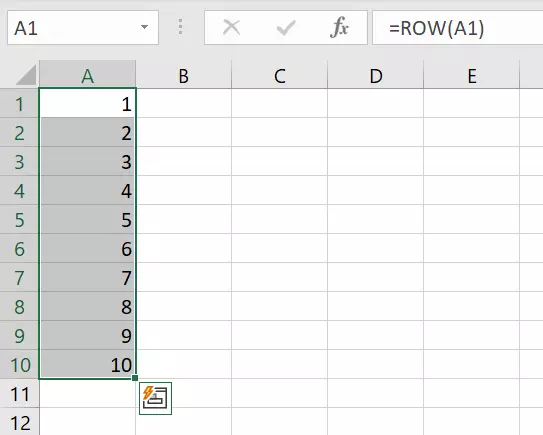Click cell A9 containing 9
543x435 pixels.
(88, 336)
